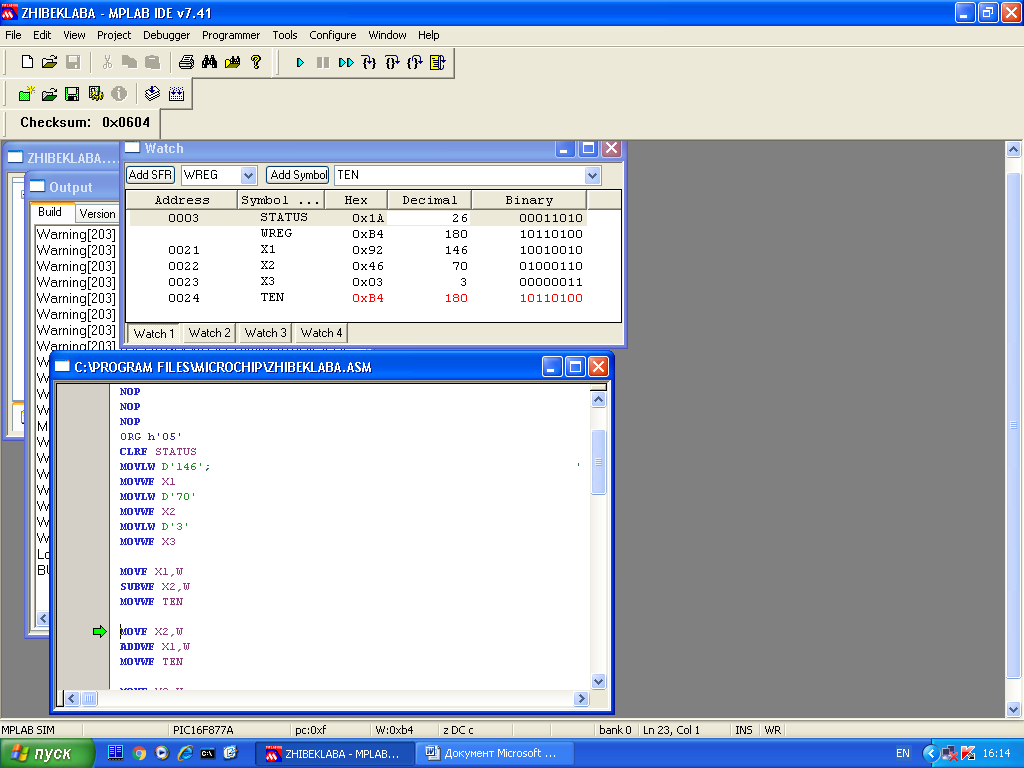Open the Programmer menu
Screen dimensions: 1024x768
tap(231, 35)
